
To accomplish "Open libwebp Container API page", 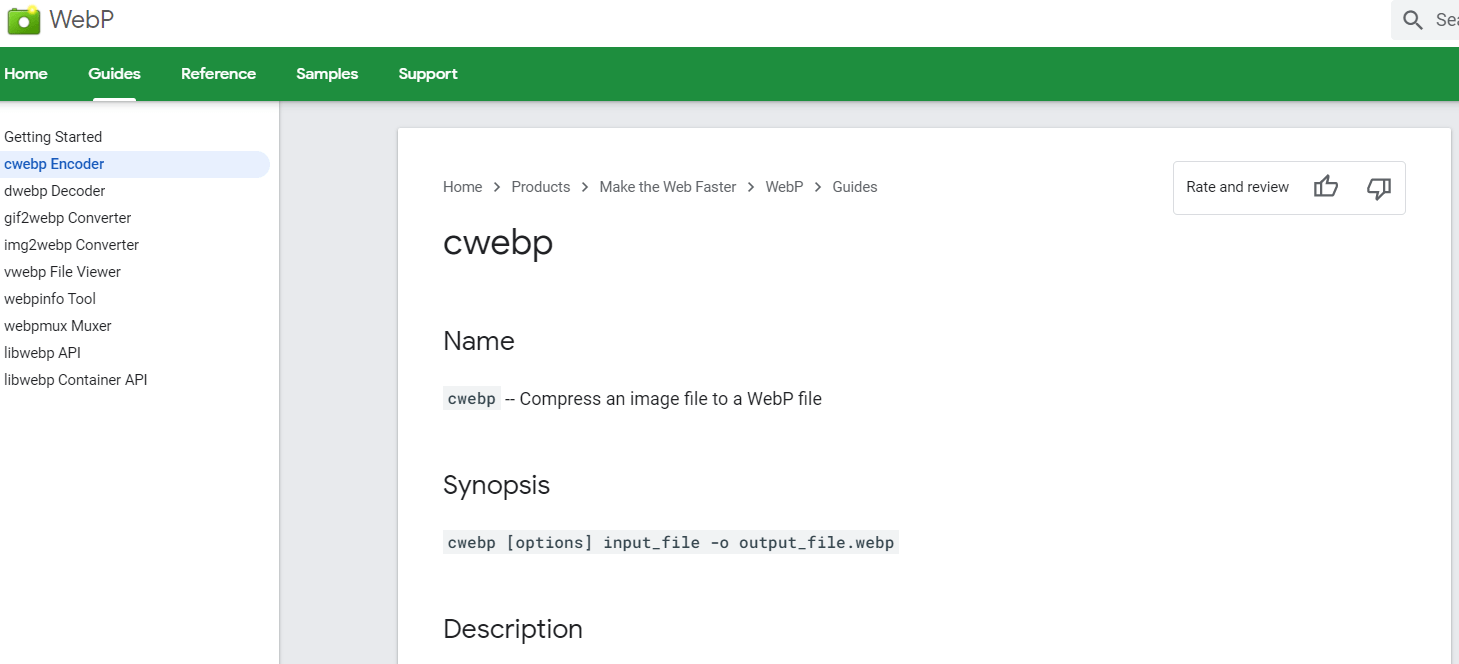I will 76,380.
